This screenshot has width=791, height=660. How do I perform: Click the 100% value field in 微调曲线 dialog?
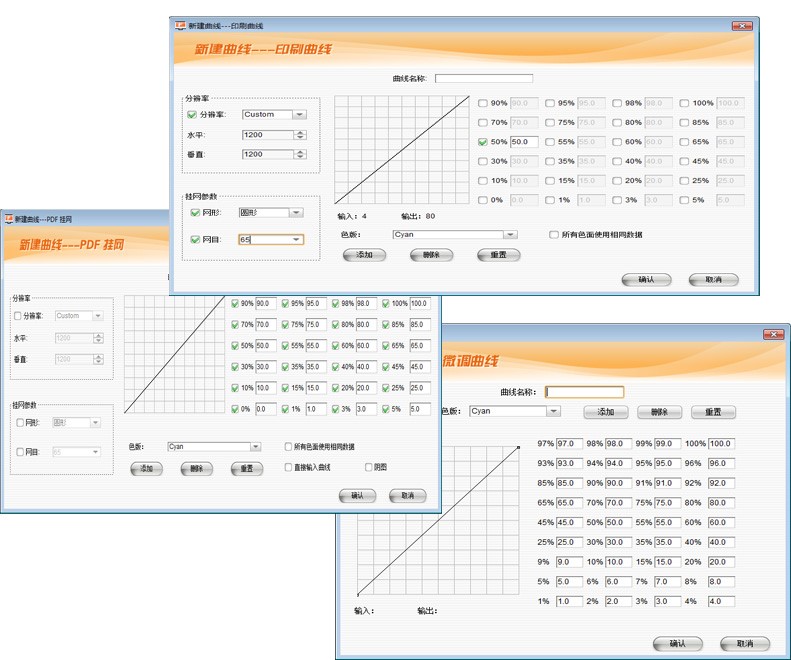[721, 444]
